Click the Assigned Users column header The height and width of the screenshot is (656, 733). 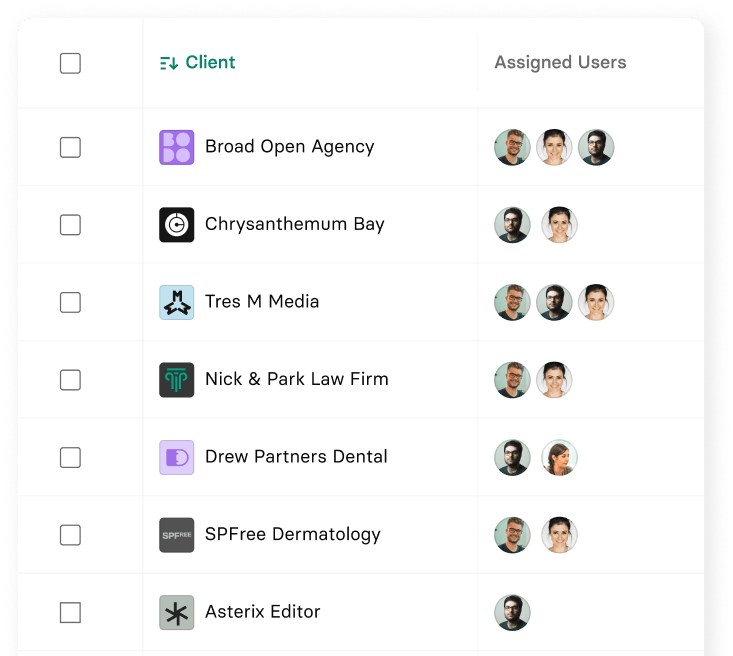tap(560, 63)
